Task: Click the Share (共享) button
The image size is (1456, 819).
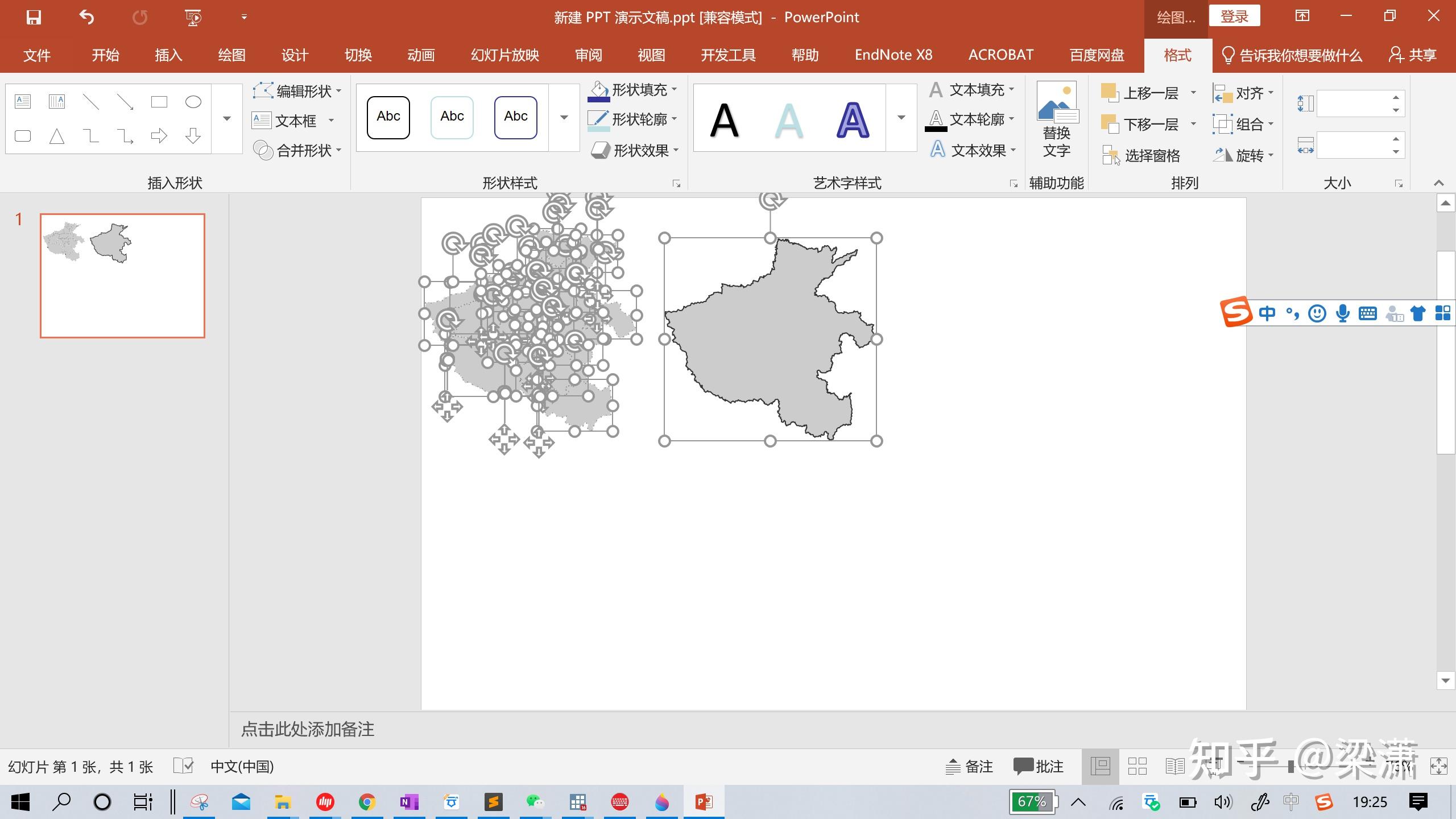Action: point(1413,55)
